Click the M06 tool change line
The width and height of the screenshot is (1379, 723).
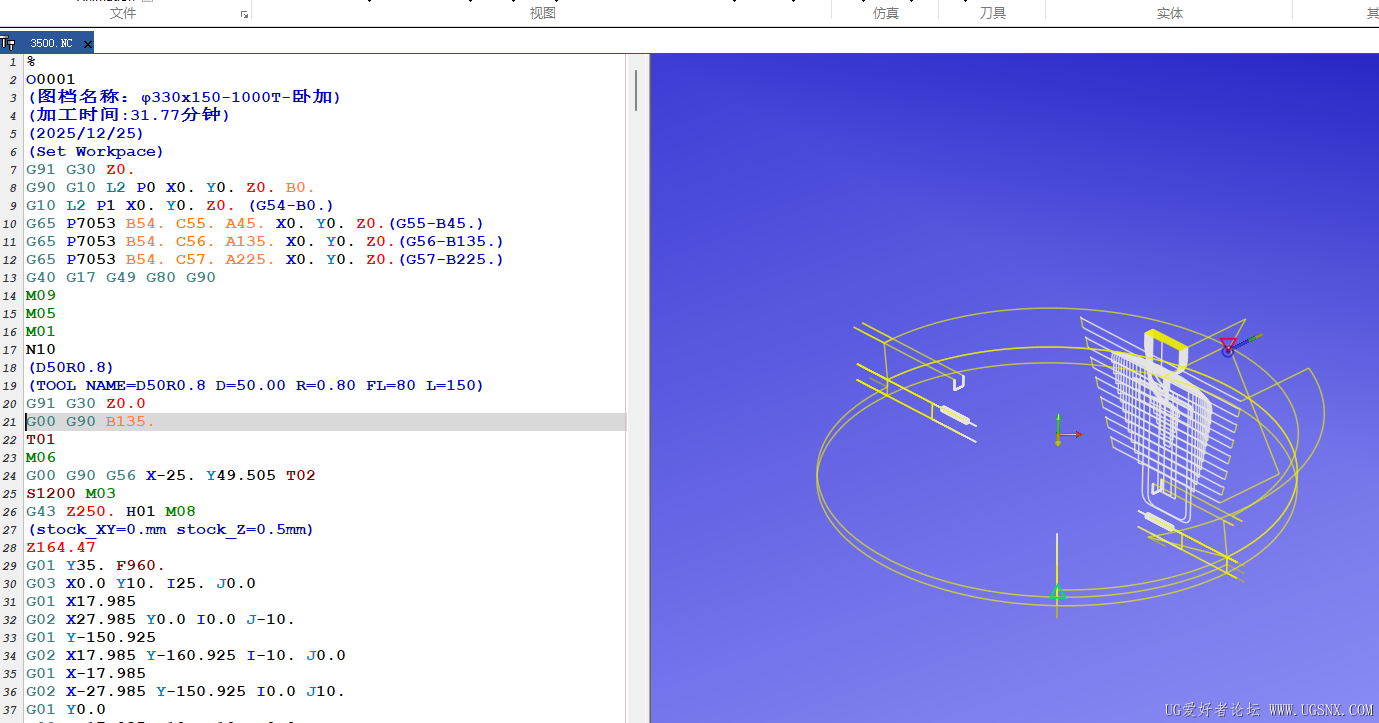pyautogui.click(x=41, y=458)
